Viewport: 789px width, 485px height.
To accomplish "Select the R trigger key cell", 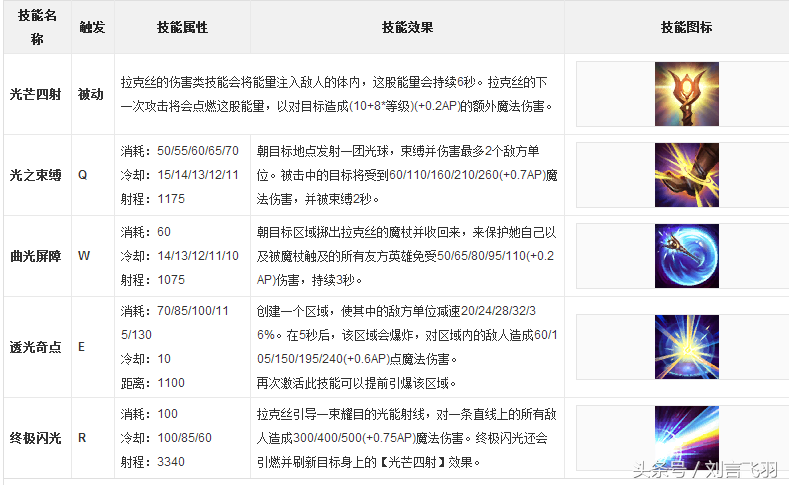I will [83, 438].
